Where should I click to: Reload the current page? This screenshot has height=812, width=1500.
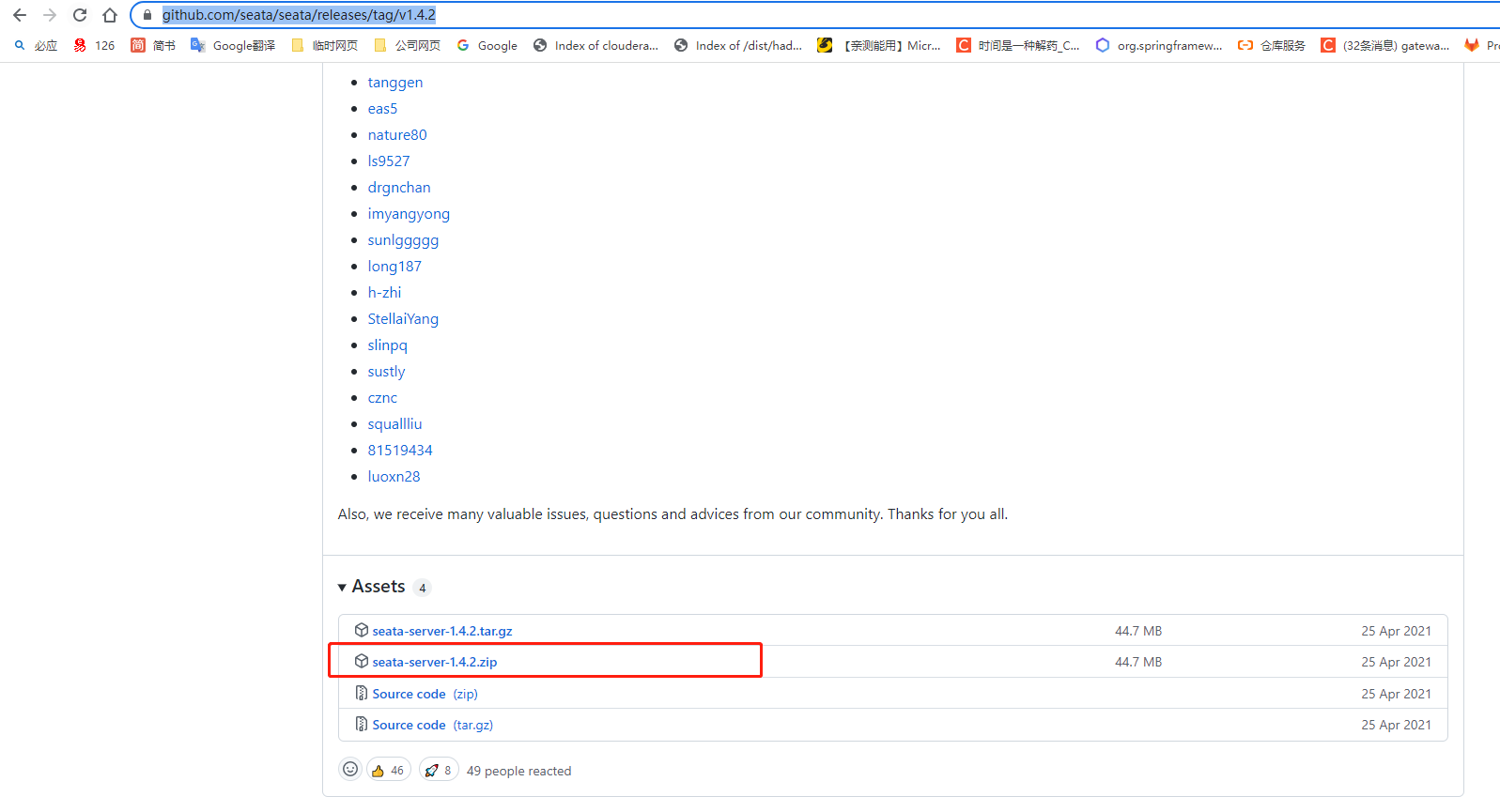click(x=80, y=15)
